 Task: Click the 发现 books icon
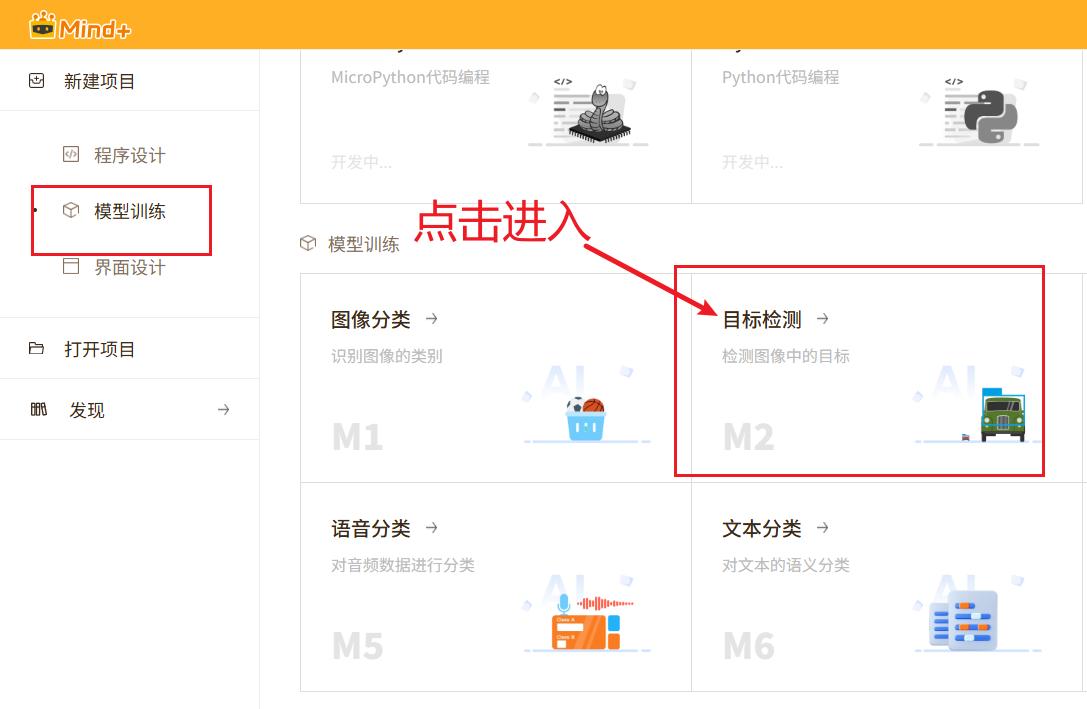(x=39, y=410)
